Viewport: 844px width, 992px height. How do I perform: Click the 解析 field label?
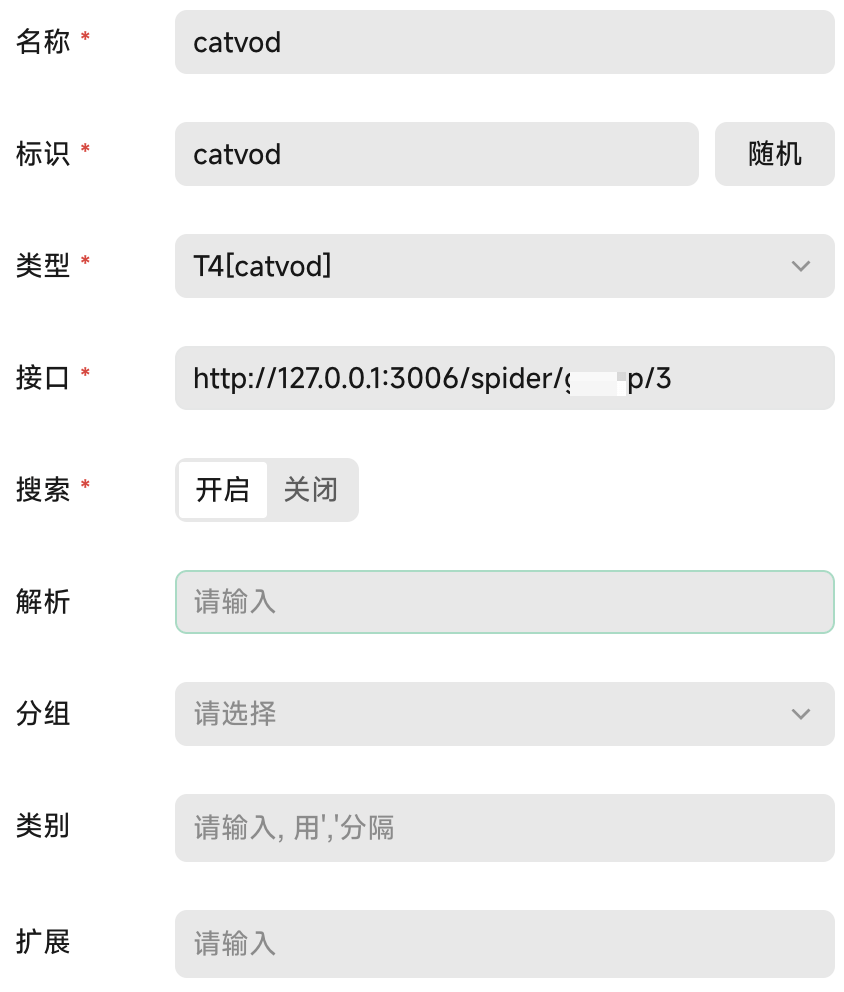(43, 602)
